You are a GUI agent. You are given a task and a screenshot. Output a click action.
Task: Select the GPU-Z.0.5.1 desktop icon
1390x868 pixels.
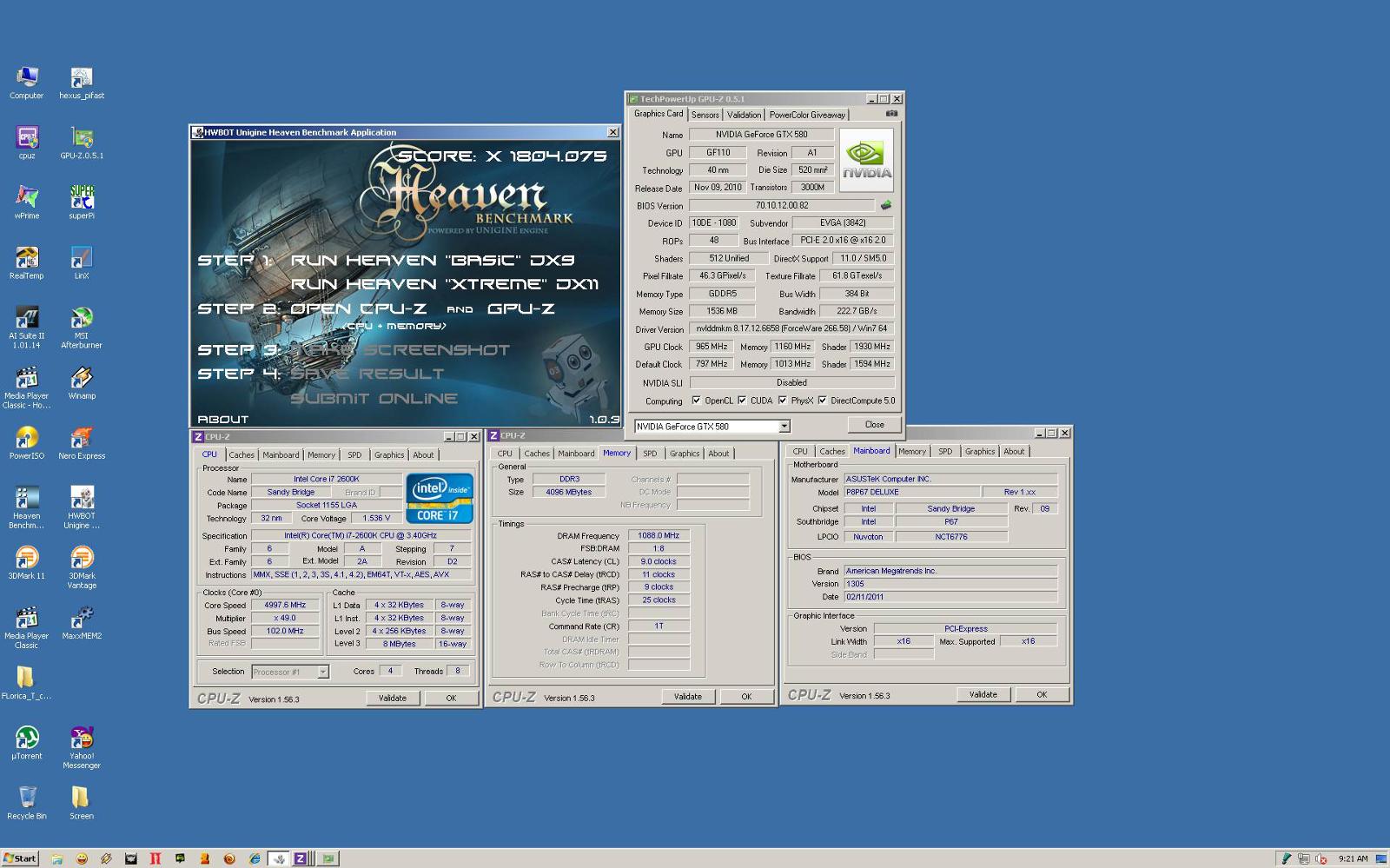tap(82, 143)
